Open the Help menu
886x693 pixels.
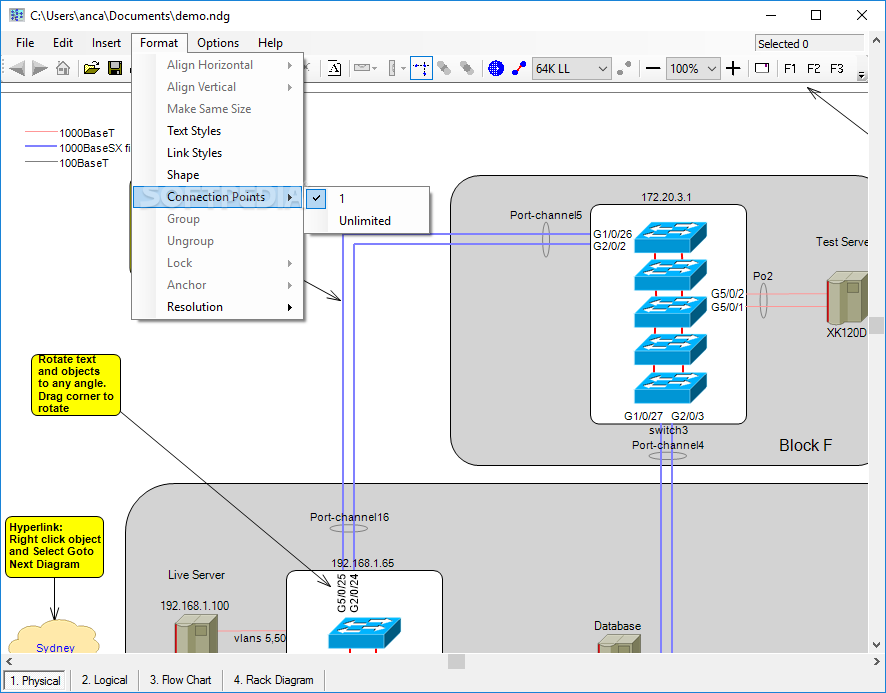pos(270,43)
